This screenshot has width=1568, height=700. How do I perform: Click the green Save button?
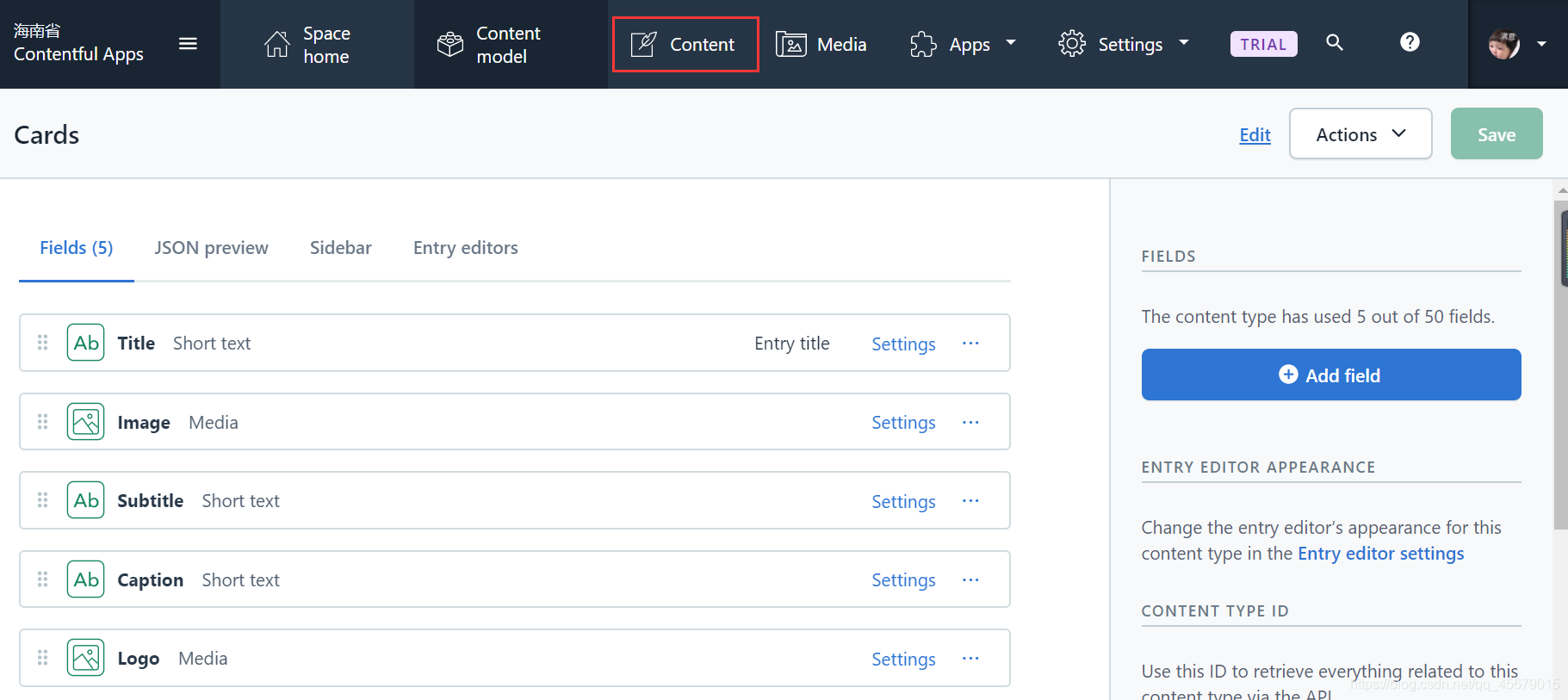1497,134
